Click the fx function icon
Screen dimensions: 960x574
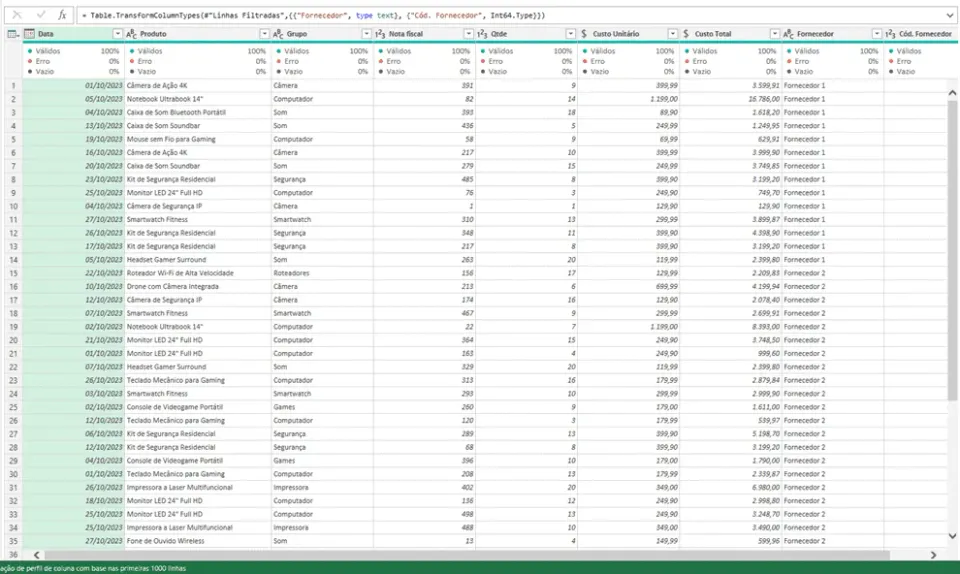pos(62,15)
